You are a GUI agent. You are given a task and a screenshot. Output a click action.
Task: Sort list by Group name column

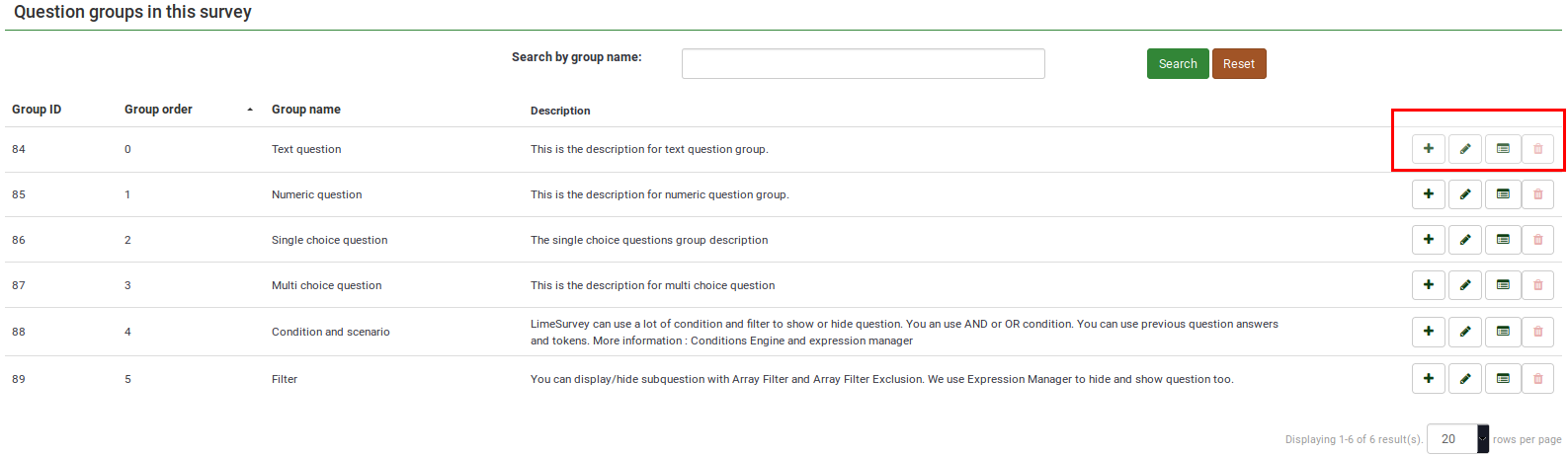pyautogui.click(x=306, y=110)
